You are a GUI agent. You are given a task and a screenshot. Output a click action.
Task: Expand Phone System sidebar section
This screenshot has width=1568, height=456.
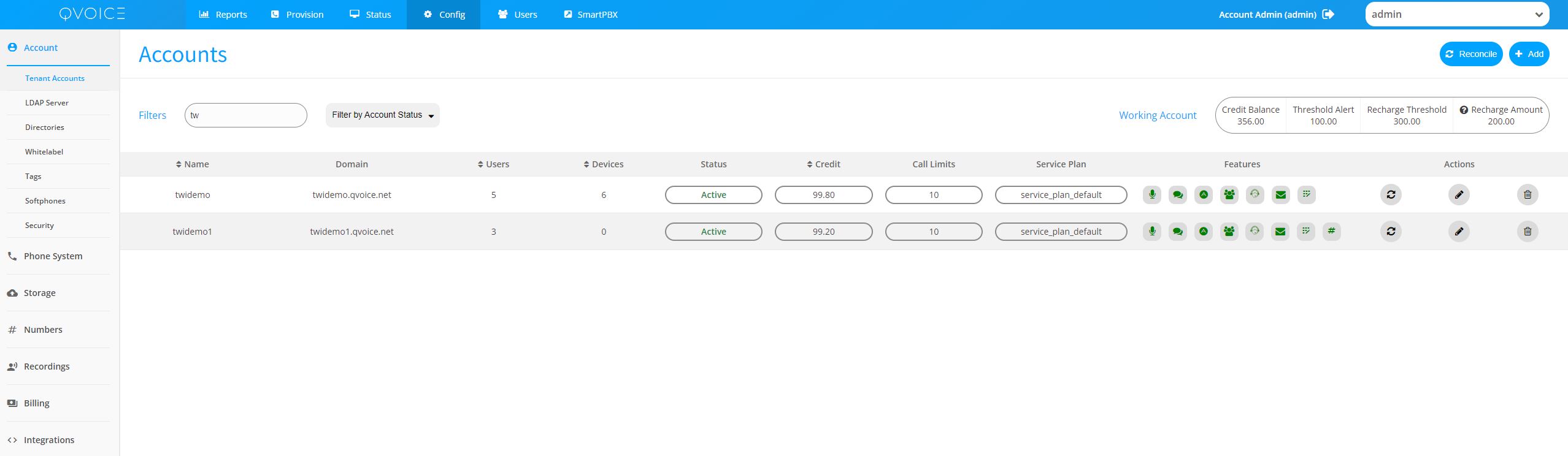click(53, 256)
